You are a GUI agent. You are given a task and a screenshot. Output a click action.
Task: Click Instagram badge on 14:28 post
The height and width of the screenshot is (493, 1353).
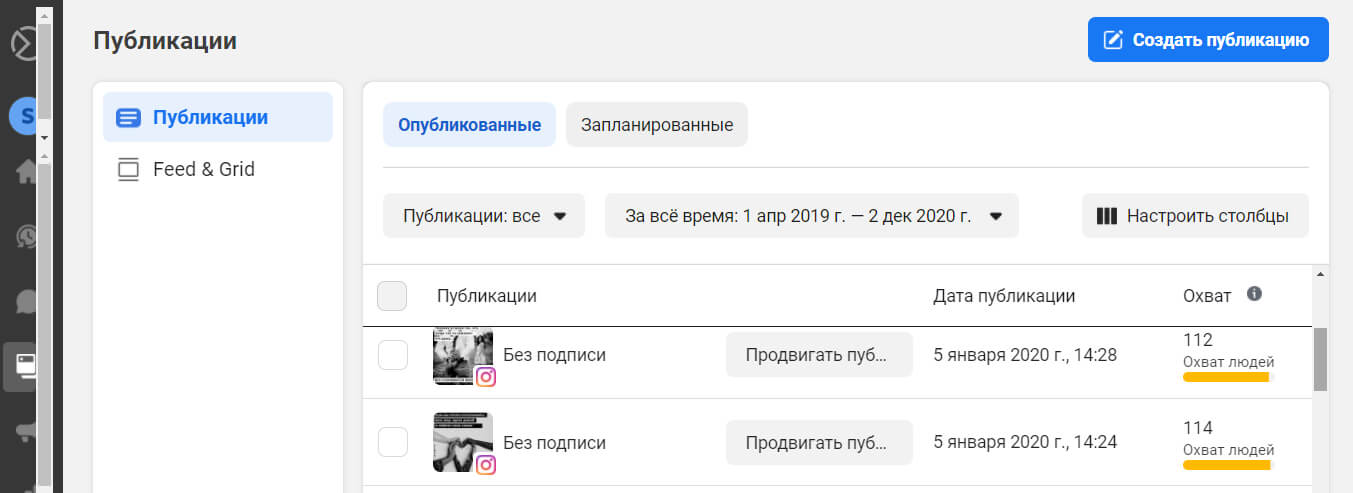click(x=486, y=377)
